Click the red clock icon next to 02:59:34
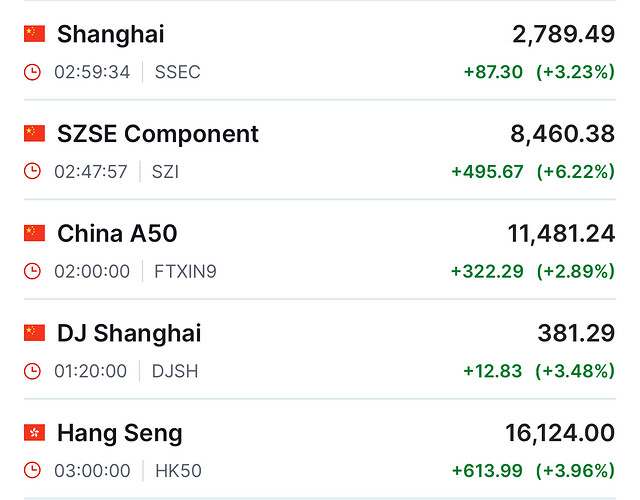The width and height of the screenshot is (640, 500). (x=33, y=72)
